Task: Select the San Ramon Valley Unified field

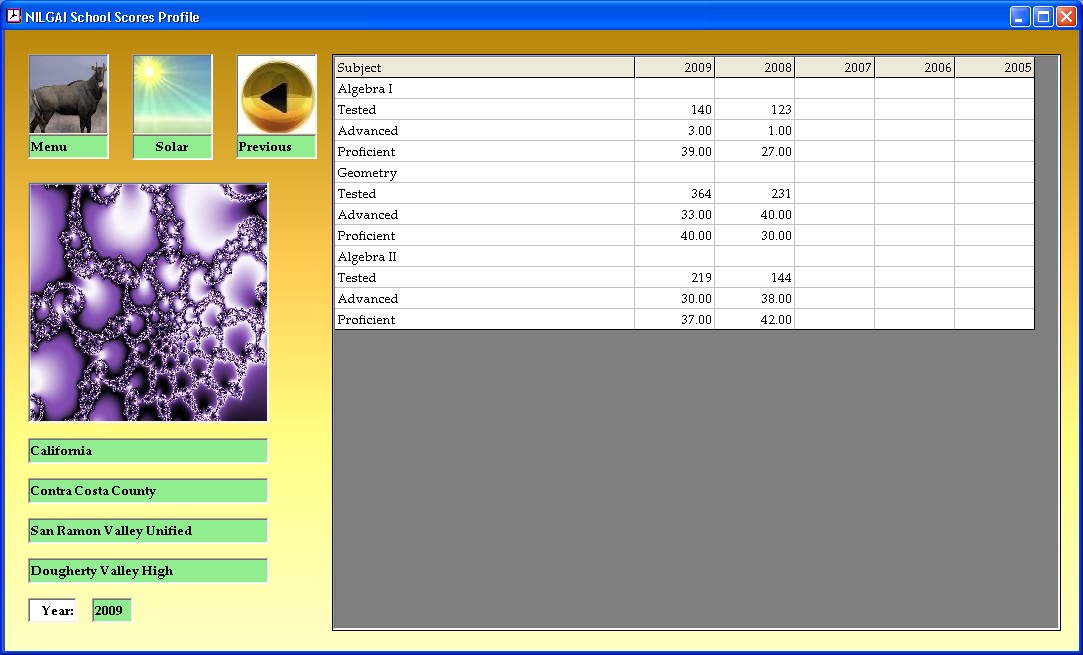Action: [148, 531]
